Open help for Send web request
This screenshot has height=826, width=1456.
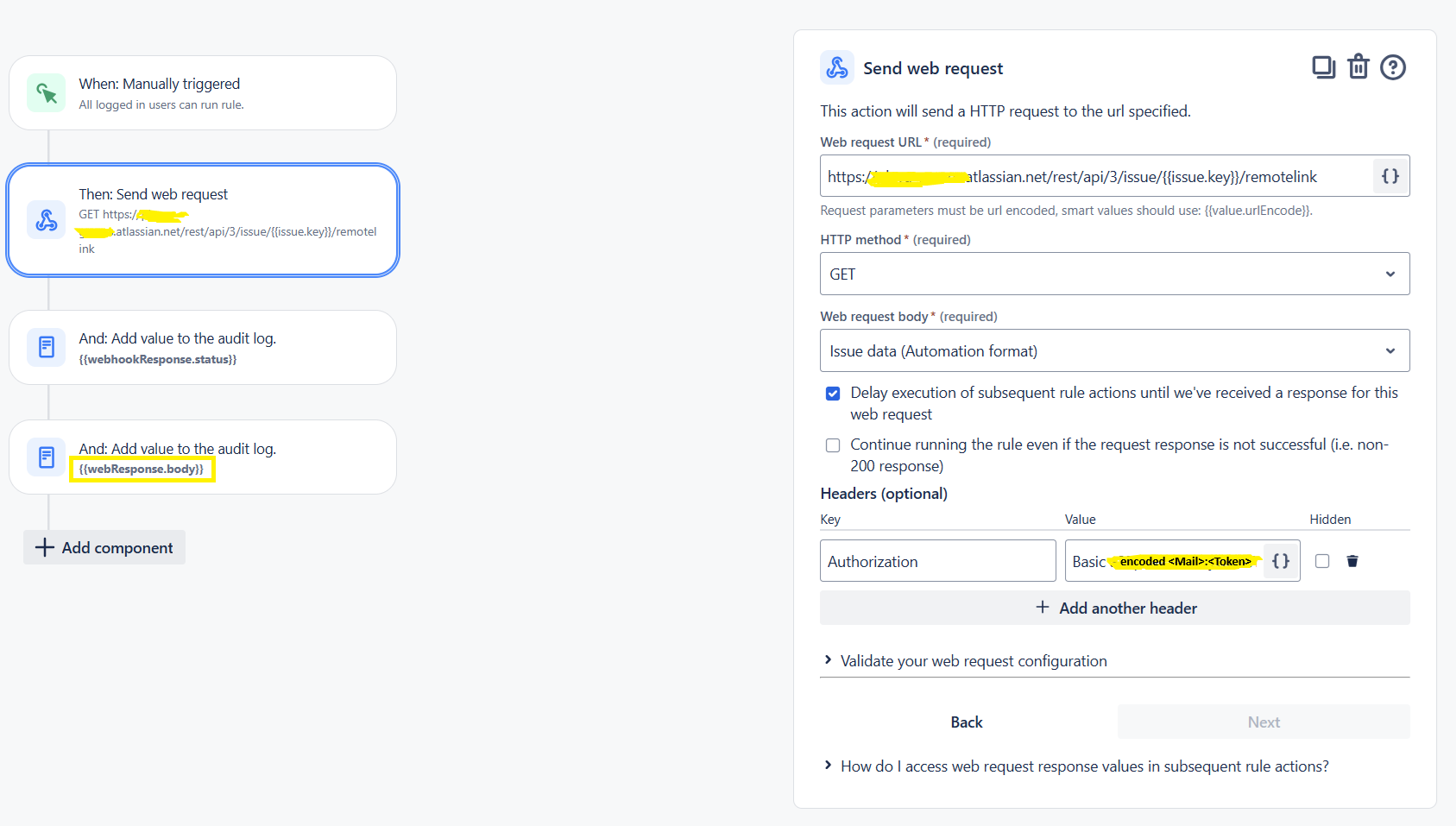point(1393,67)
